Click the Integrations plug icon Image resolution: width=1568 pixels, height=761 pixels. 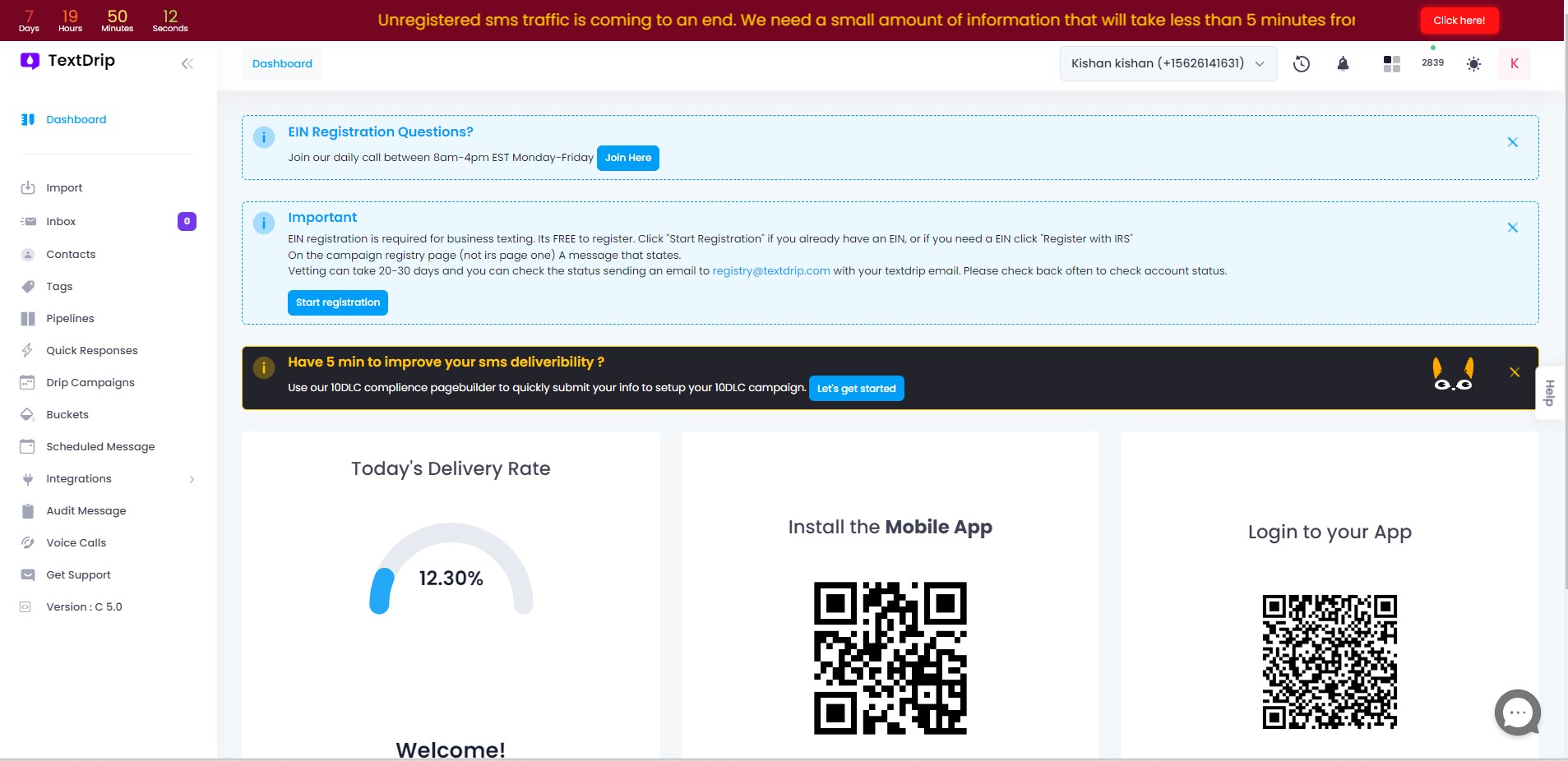(28, 478)
